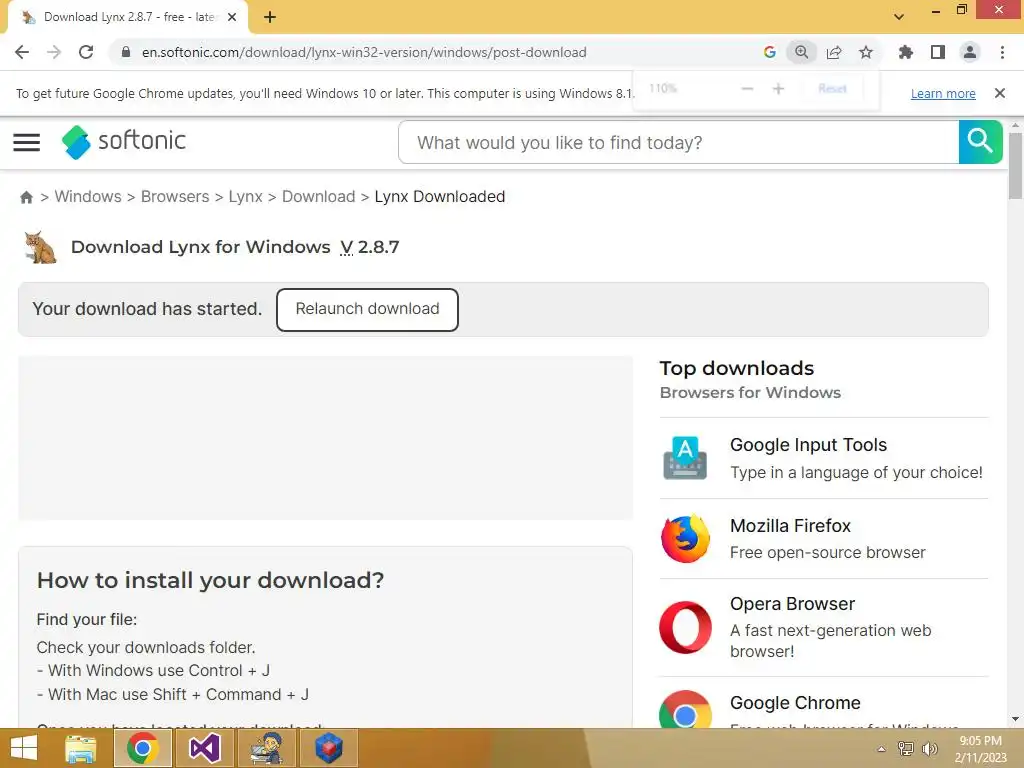
Task: Open the Download breadcrumb link
Action: (x=319, y=197)
